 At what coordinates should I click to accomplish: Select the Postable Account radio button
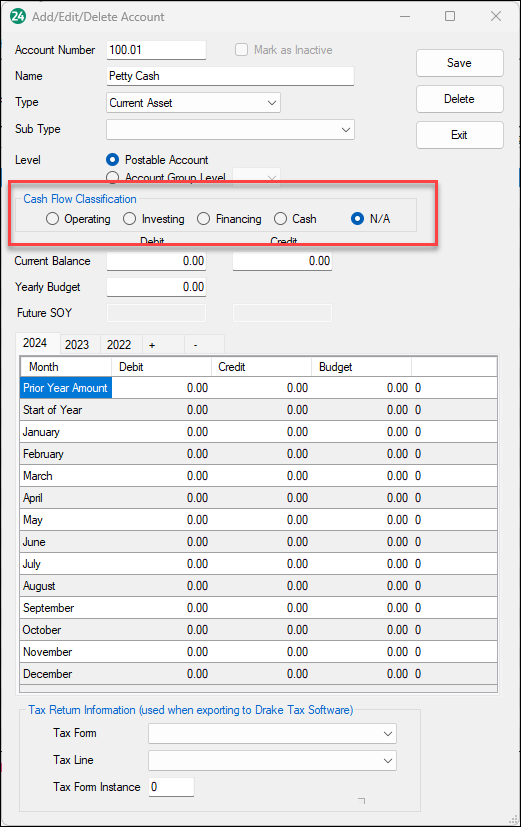[112, 159]
